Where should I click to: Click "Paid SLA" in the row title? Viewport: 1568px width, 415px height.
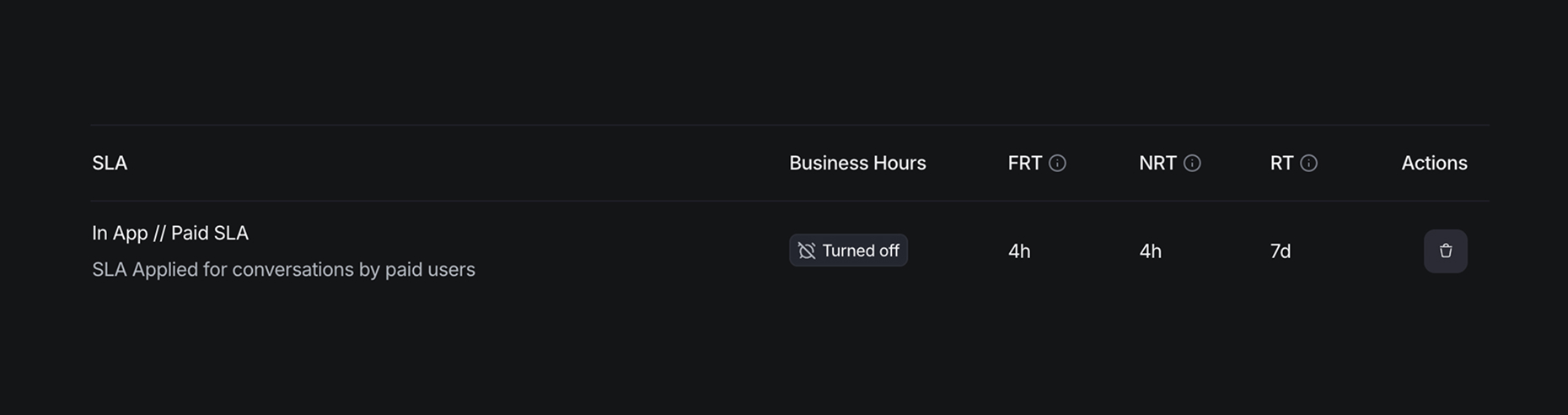click(x=210, y=233)
